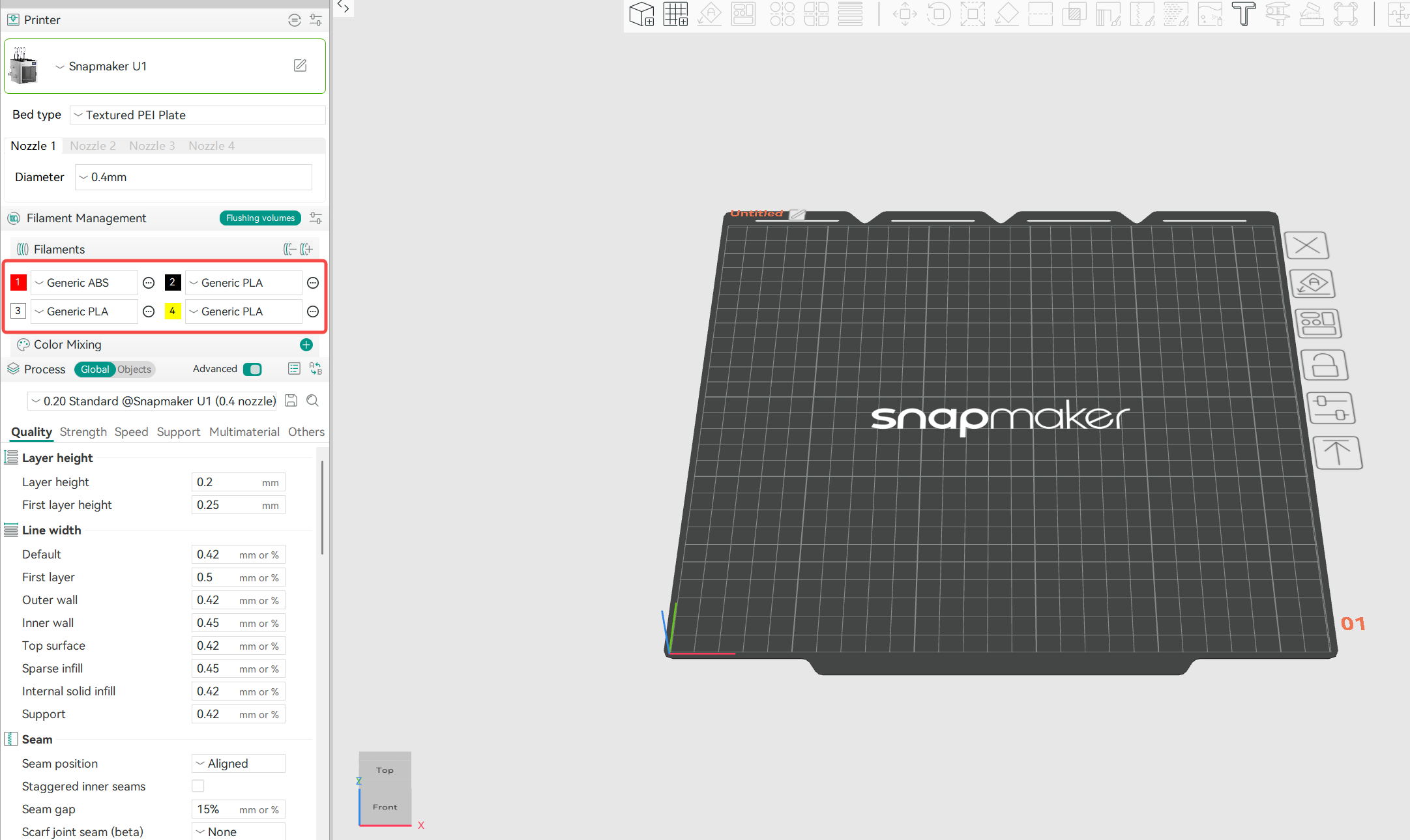The height and width of the screenshot is (840, 1410).
Task: Open filament 3 Generic PLA dropdown
Action: click(x=85, y=311)
